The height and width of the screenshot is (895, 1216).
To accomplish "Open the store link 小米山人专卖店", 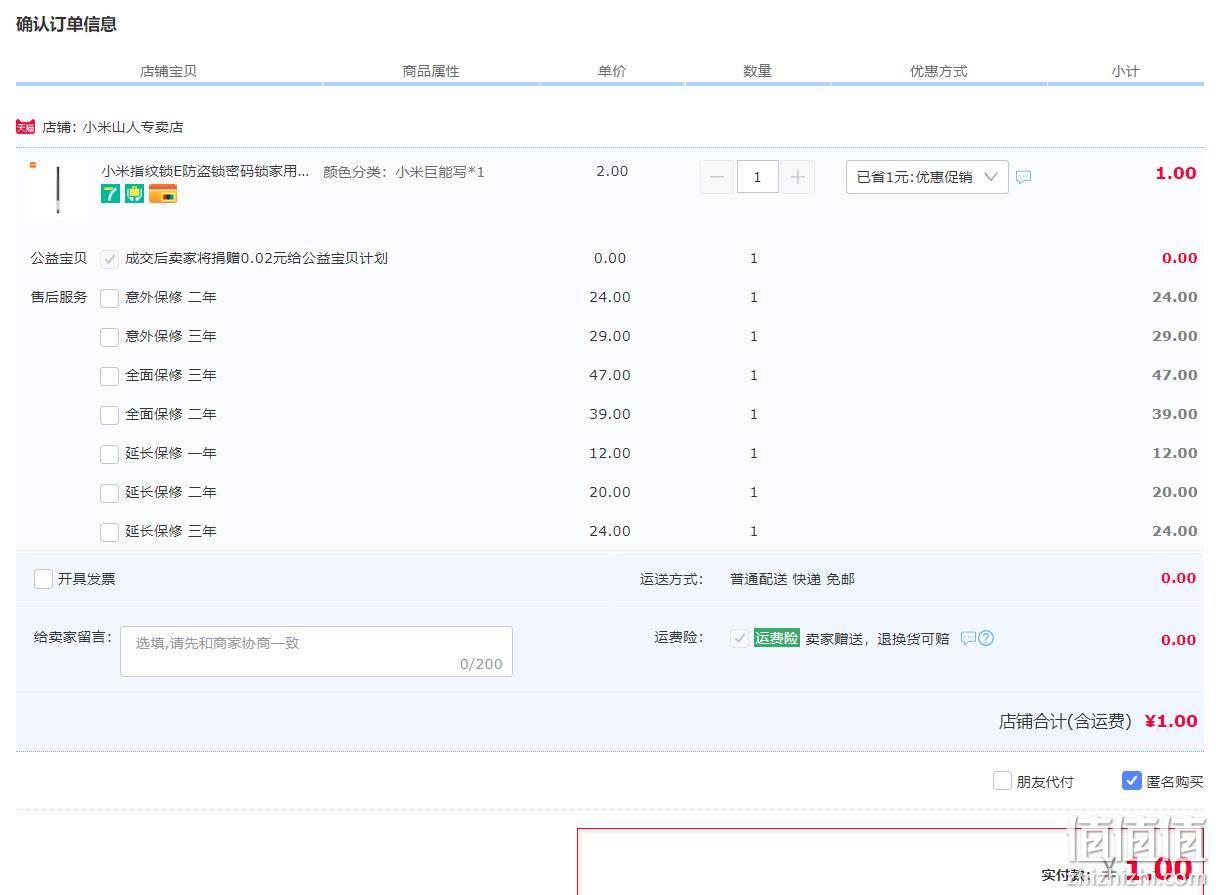I will [133, 127].
